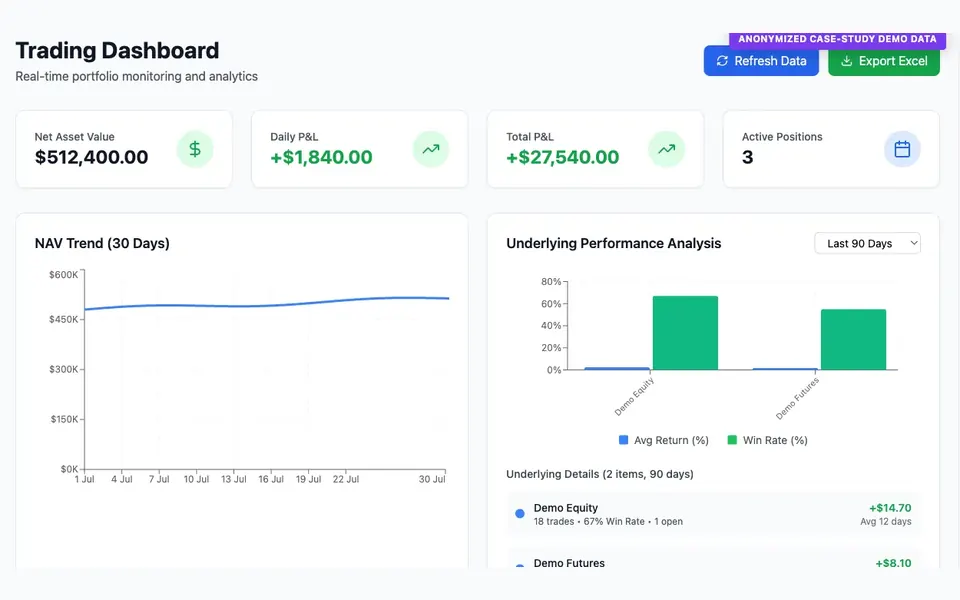Viewport: 960px width, 600px height.
Task: Click the Anonymized Case-Study Demo Data badge
Action: [x=837, y=39]
